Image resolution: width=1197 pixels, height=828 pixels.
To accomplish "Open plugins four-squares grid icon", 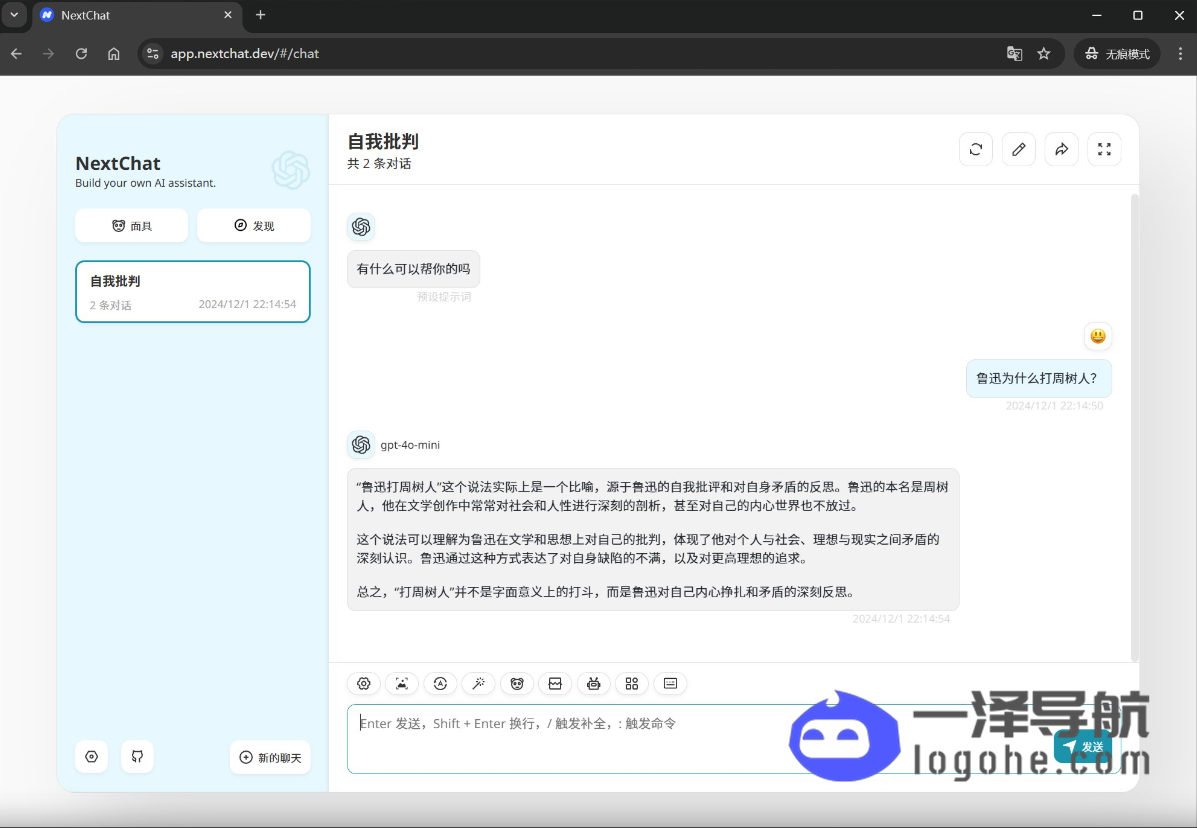I will pos(632,684).
